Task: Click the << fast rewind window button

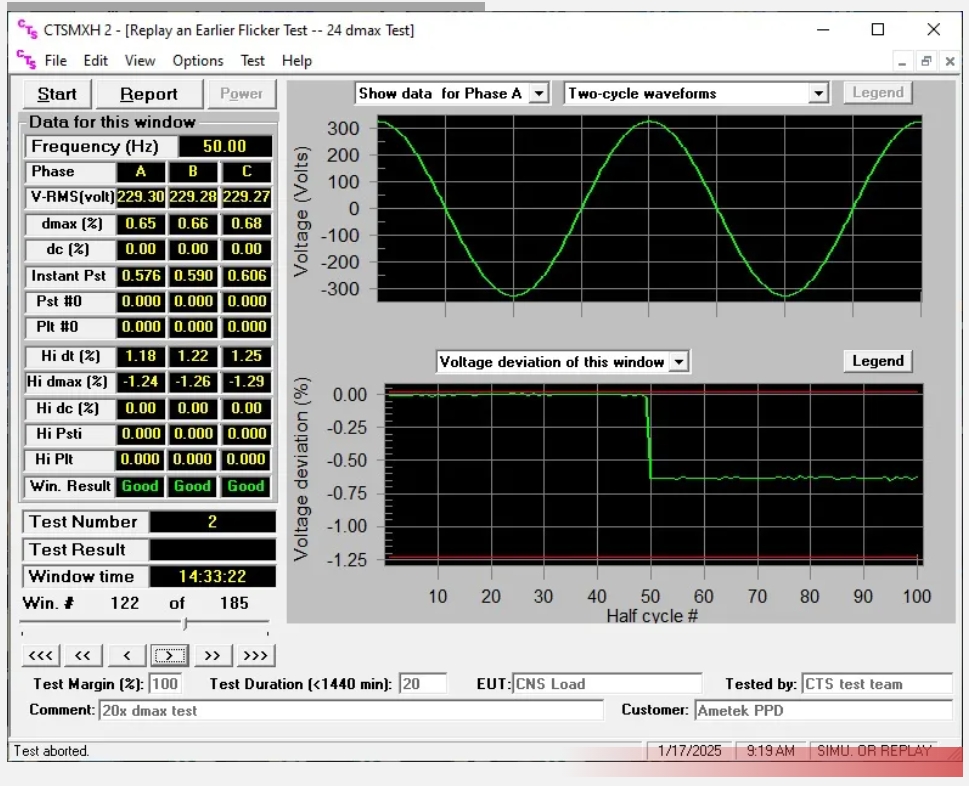Action: [x=83, y=656]
